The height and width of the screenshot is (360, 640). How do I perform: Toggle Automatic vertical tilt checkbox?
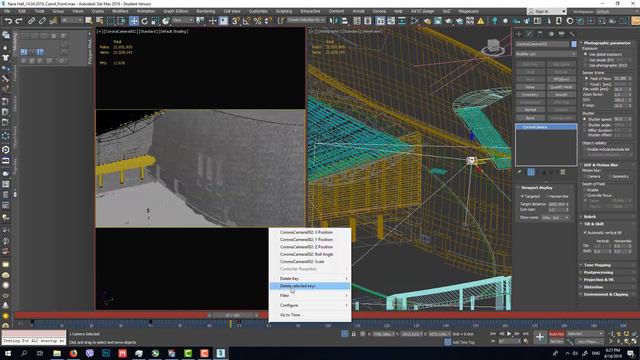pos(585,232)
